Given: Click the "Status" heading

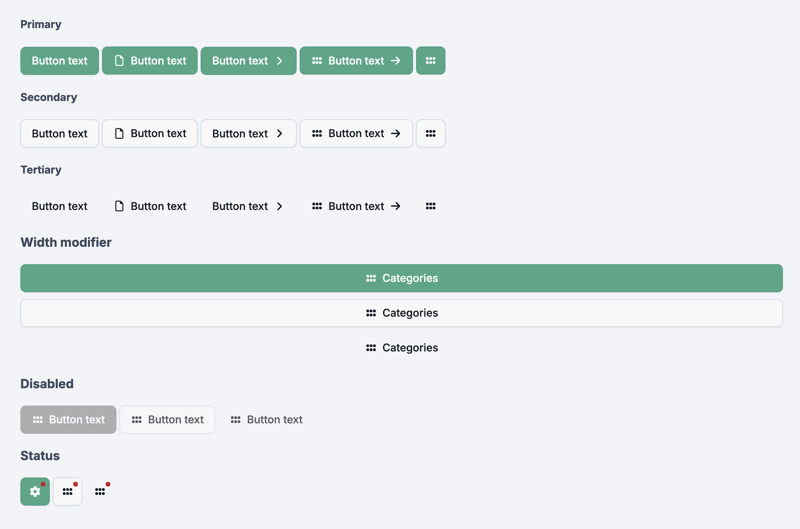Looking at the screenshot, I should coord(40,456).
